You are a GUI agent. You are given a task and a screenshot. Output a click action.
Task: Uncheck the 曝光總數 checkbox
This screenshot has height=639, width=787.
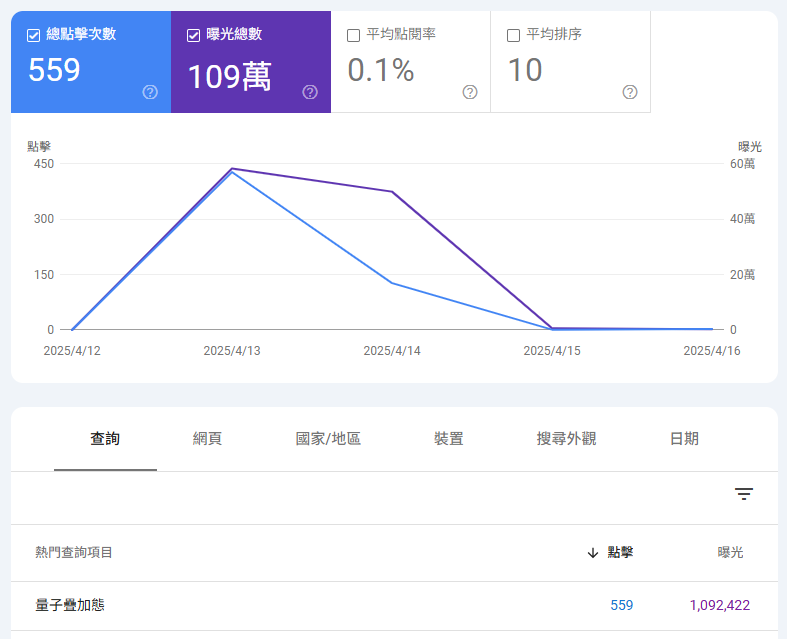point(194,35)
